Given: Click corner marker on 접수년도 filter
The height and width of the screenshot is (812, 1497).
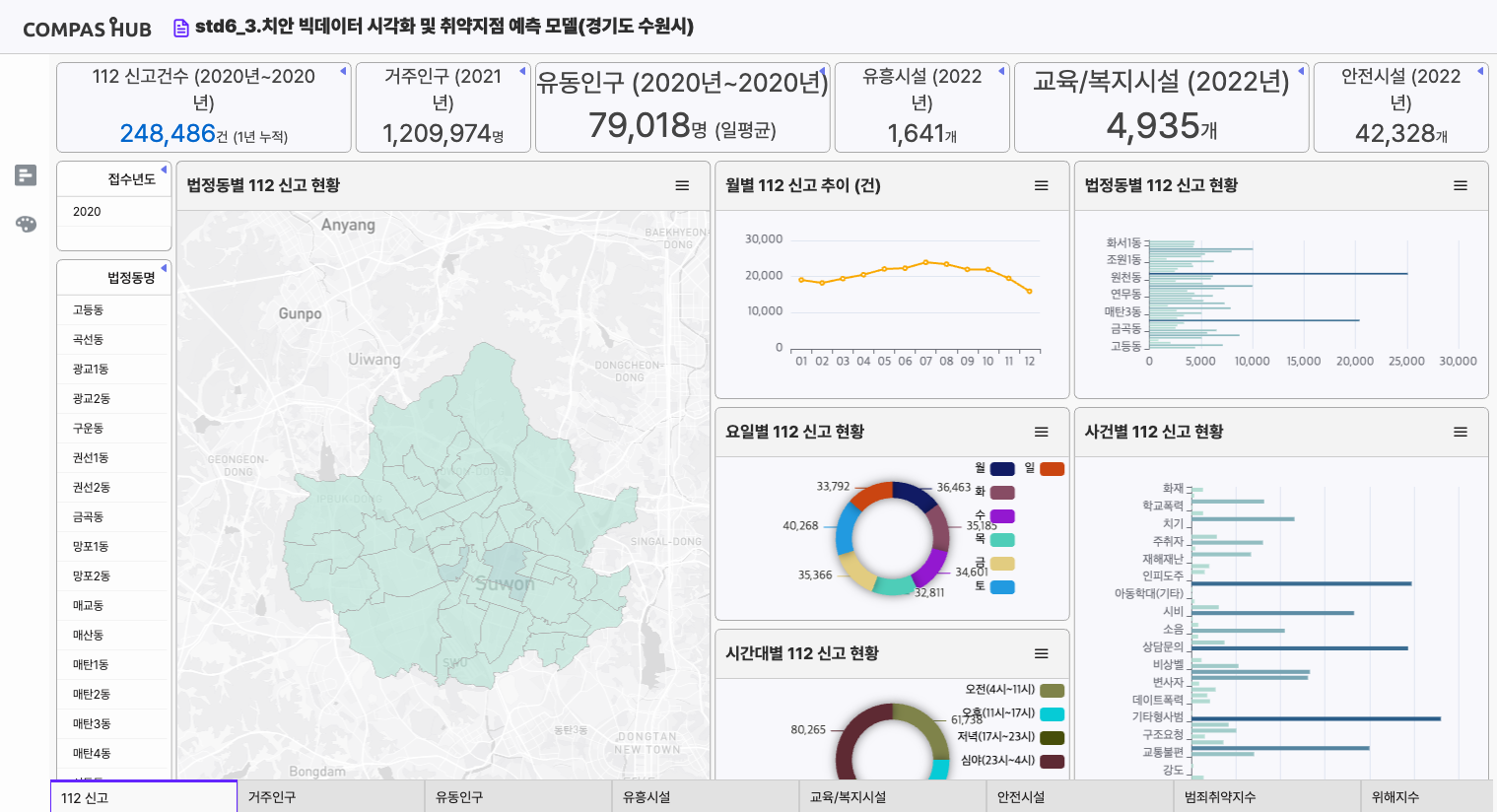Looking at the screenshot, I should pyautogui.click(x=164, y=169).
